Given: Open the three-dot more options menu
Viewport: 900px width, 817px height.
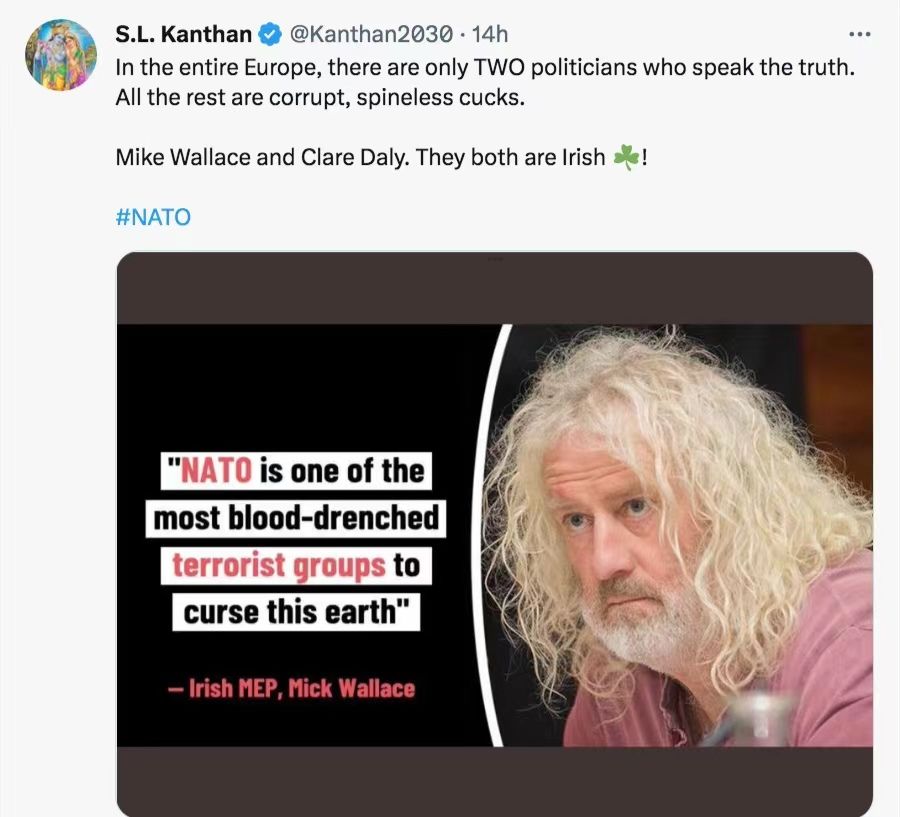Looking at the screenshot, I should coord(859,34).
